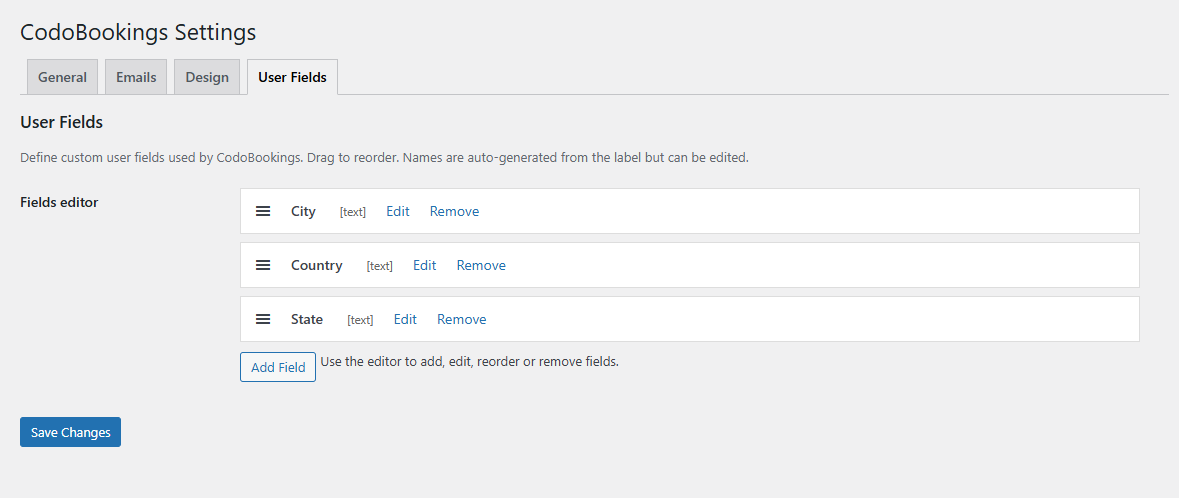Click the drag handle icon for State
1179x498 pixels.
[x=263, y=320]
